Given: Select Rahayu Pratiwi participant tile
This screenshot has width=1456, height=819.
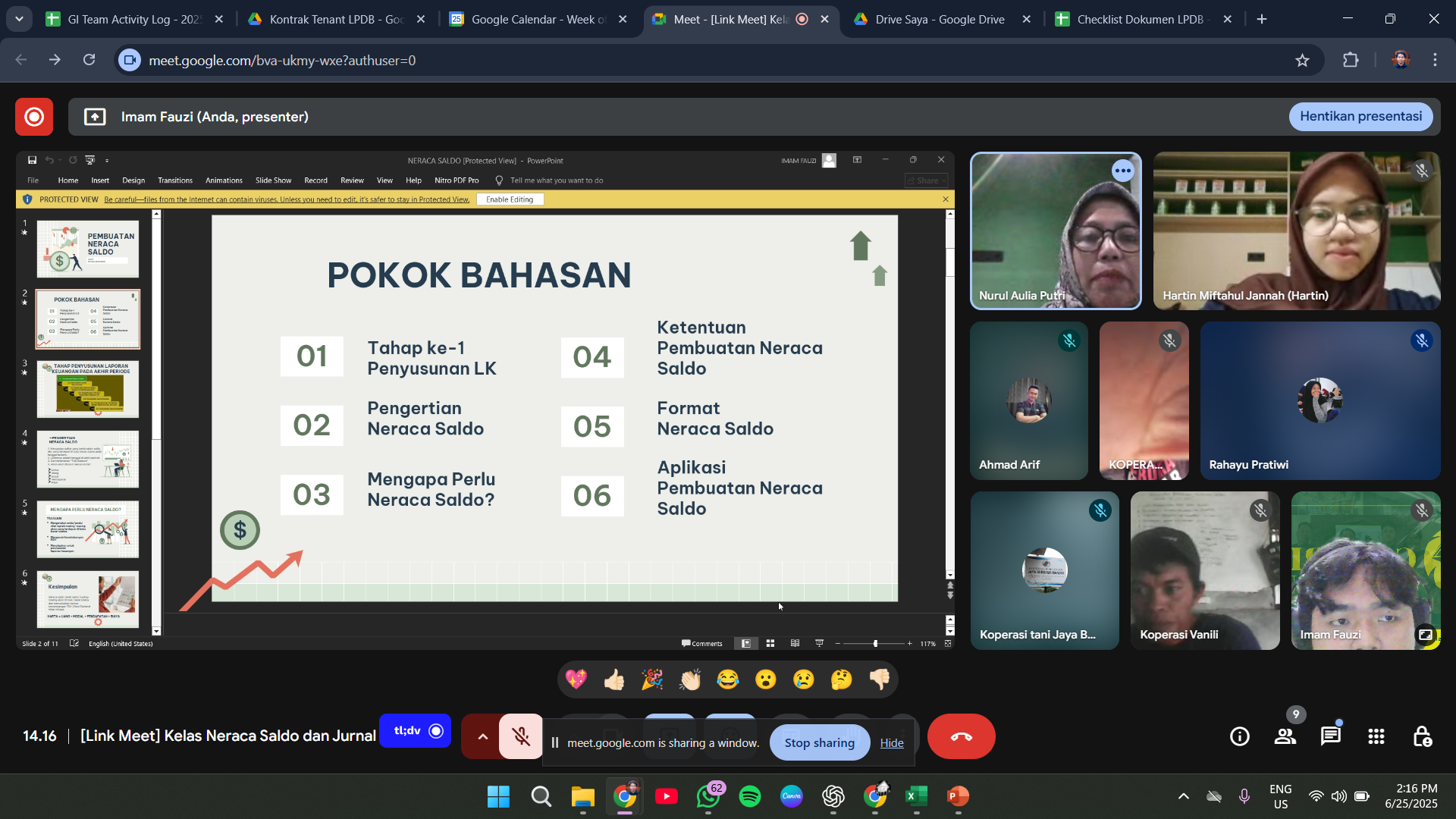Looking at the screenshot, I should [x=1319, y=400].
